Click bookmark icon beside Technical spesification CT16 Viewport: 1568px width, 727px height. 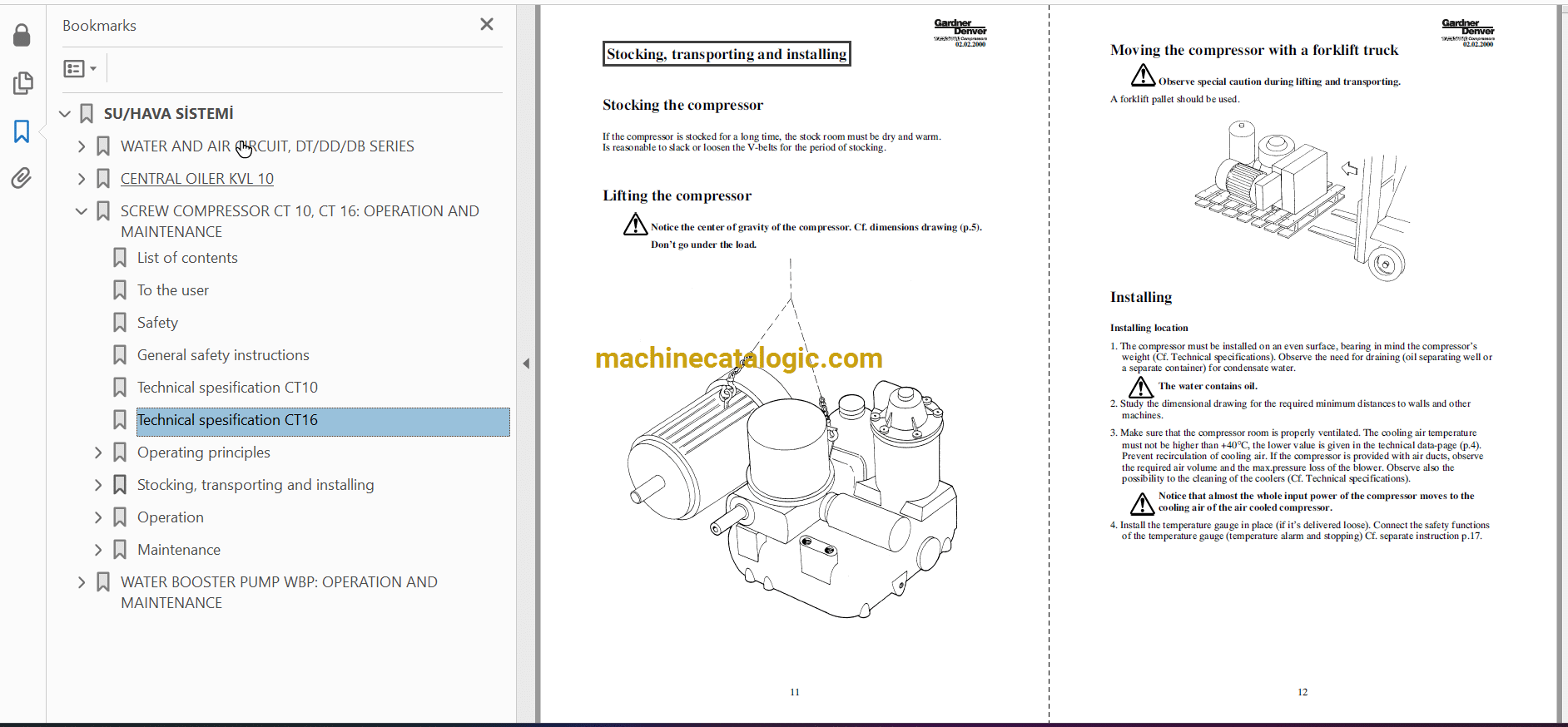120,420
